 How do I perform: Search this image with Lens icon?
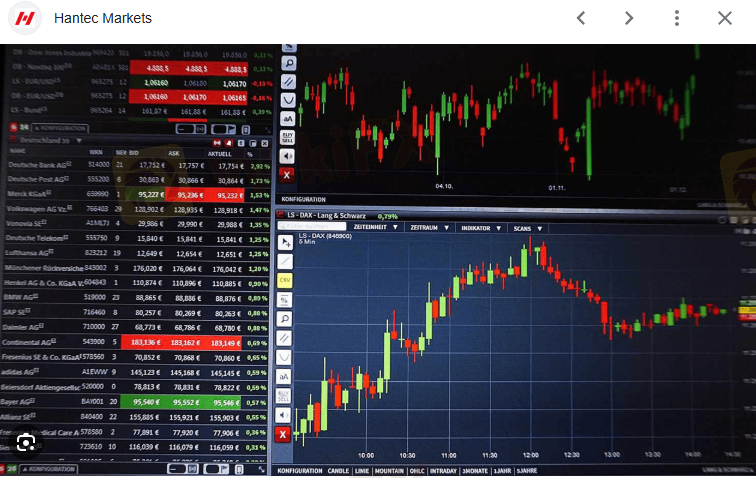pyautogui.click(x=26, y=442)
